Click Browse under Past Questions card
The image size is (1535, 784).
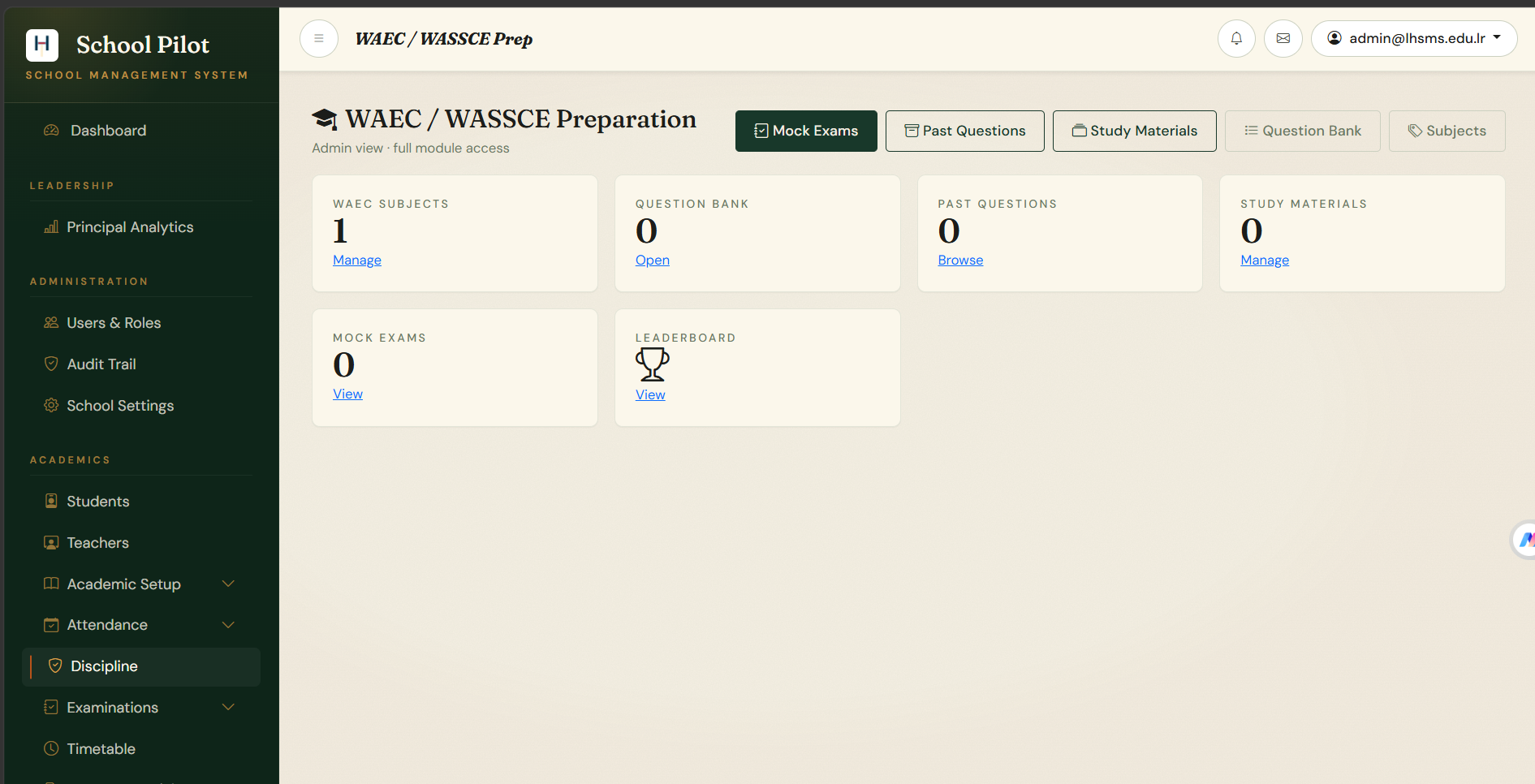coord(960,260)
